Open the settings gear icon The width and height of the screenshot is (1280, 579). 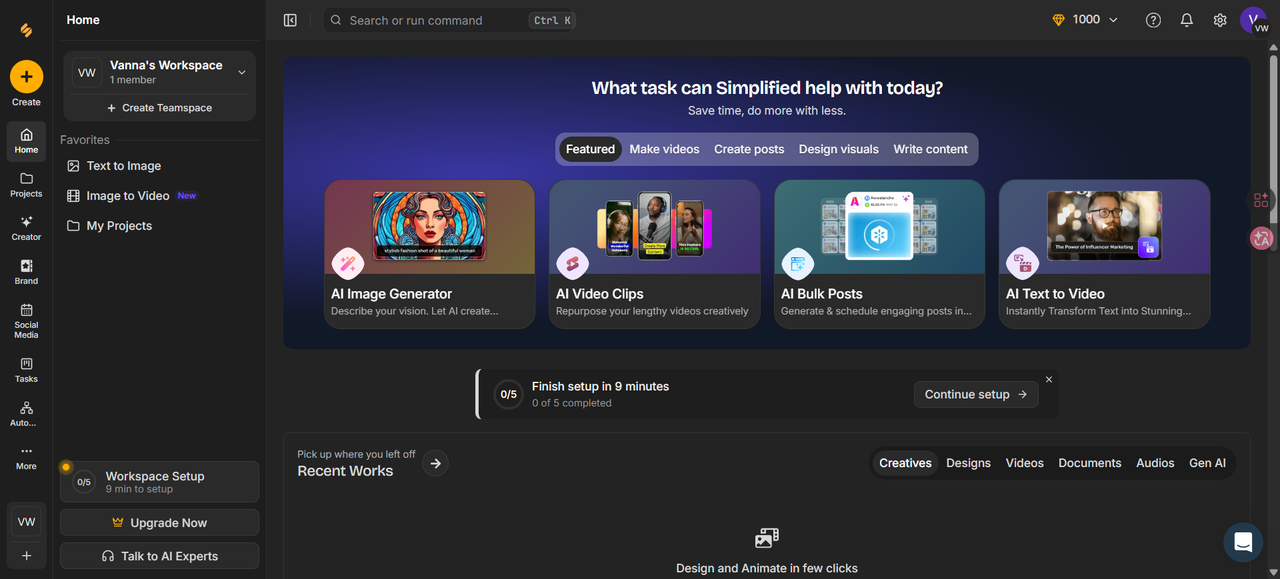1220,20
